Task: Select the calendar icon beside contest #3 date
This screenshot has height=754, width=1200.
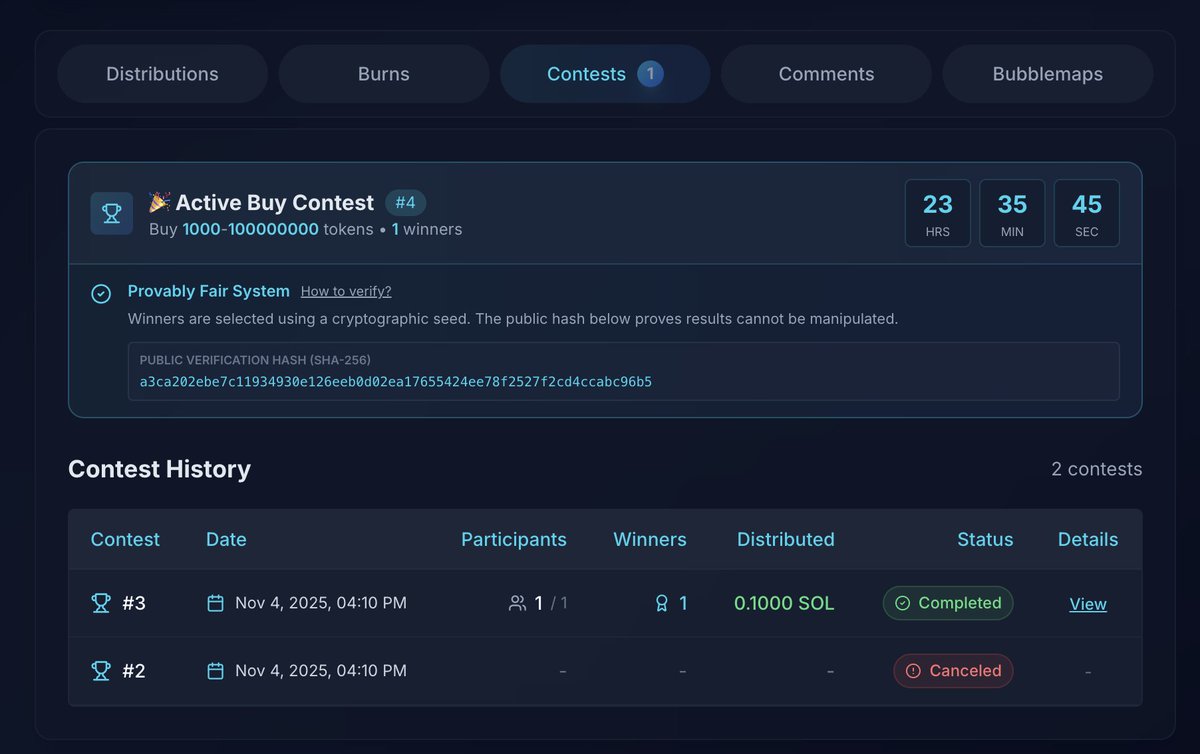Action: [214, 603]
